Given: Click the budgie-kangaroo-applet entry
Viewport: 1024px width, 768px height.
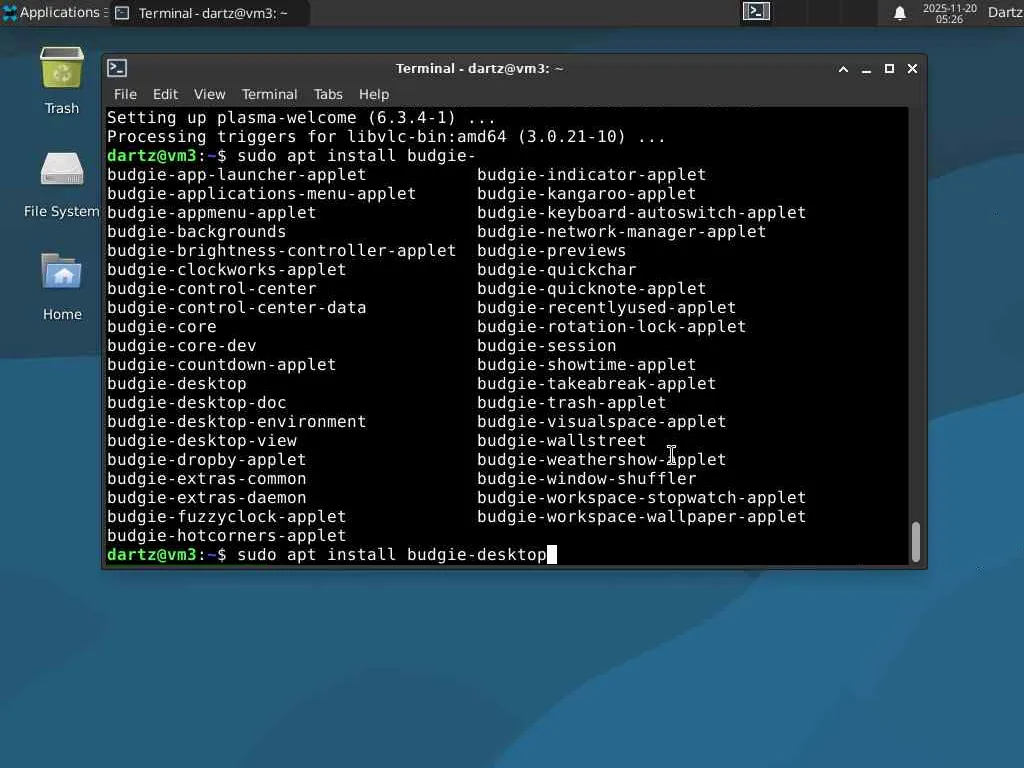Looking at the screenshot, I should (586, 193).
